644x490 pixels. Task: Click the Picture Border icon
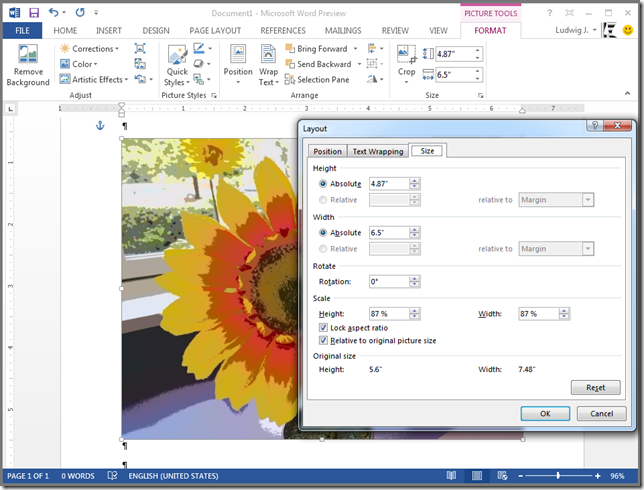(x=199, y=48)
